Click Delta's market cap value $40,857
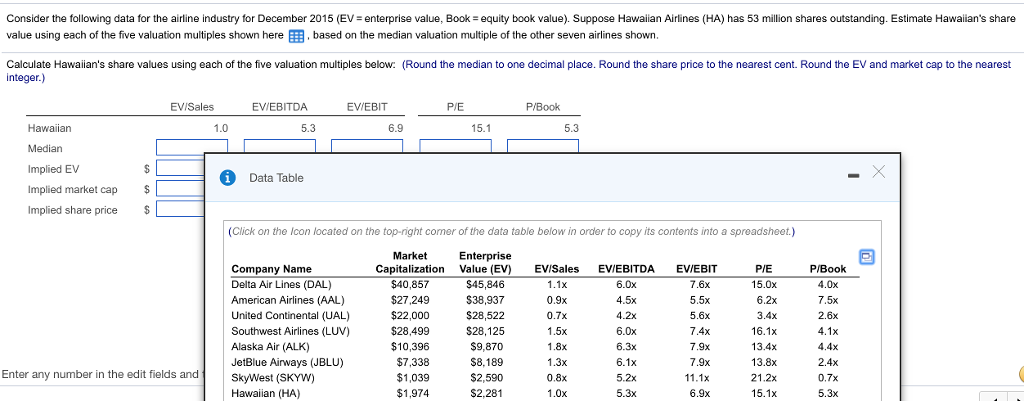The width and height of the screenshot is (1024, 401). click(x=410, y=284)
